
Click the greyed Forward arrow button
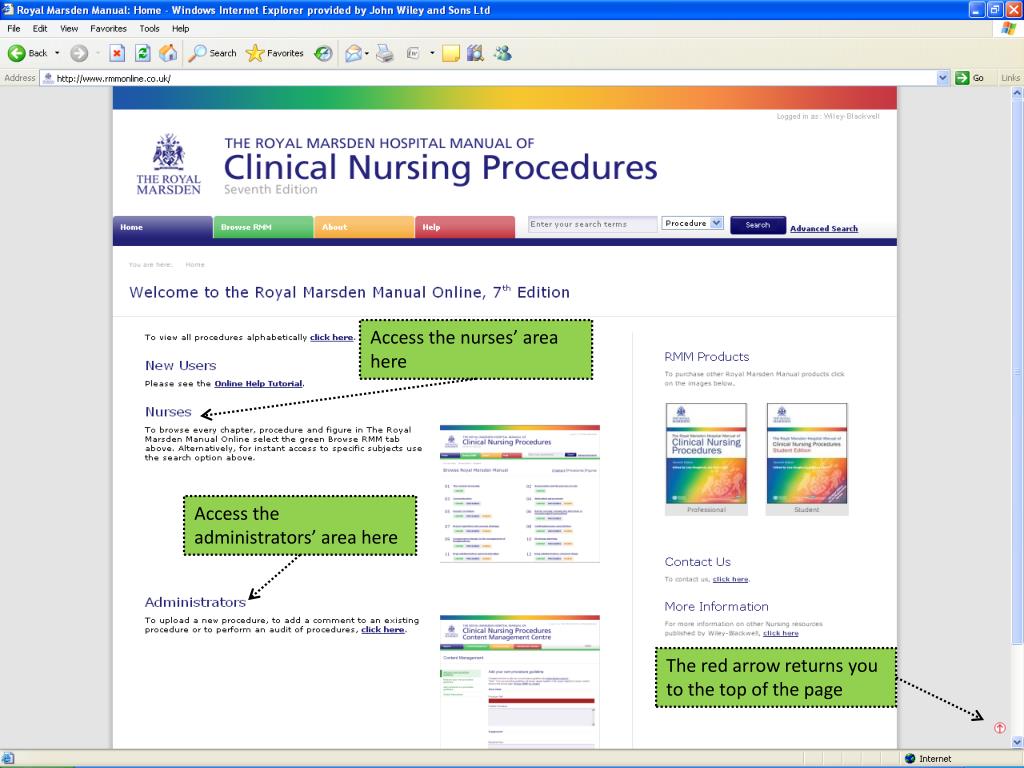79,53
